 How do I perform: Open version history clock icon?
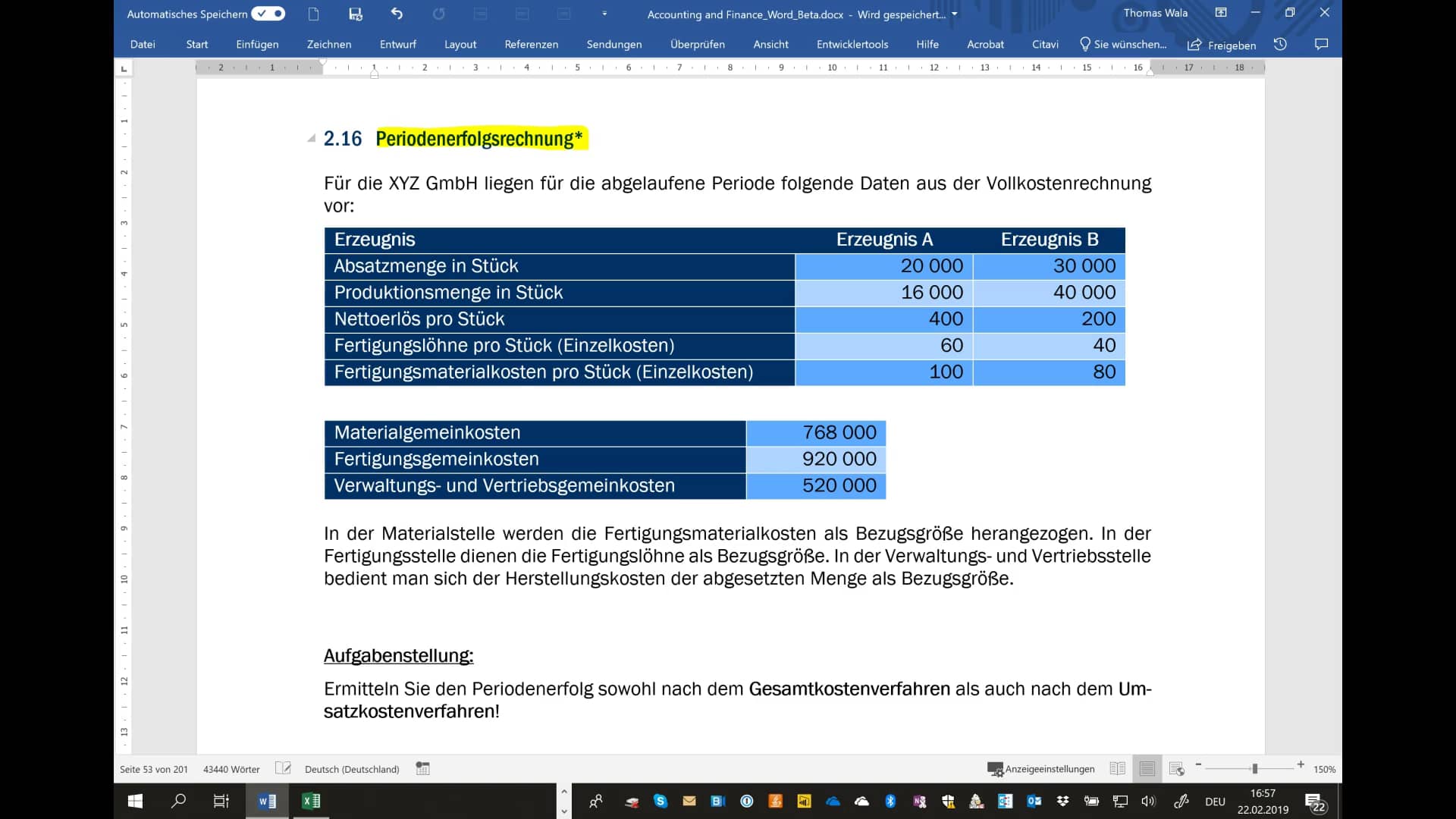click(x=1281, y=44)
